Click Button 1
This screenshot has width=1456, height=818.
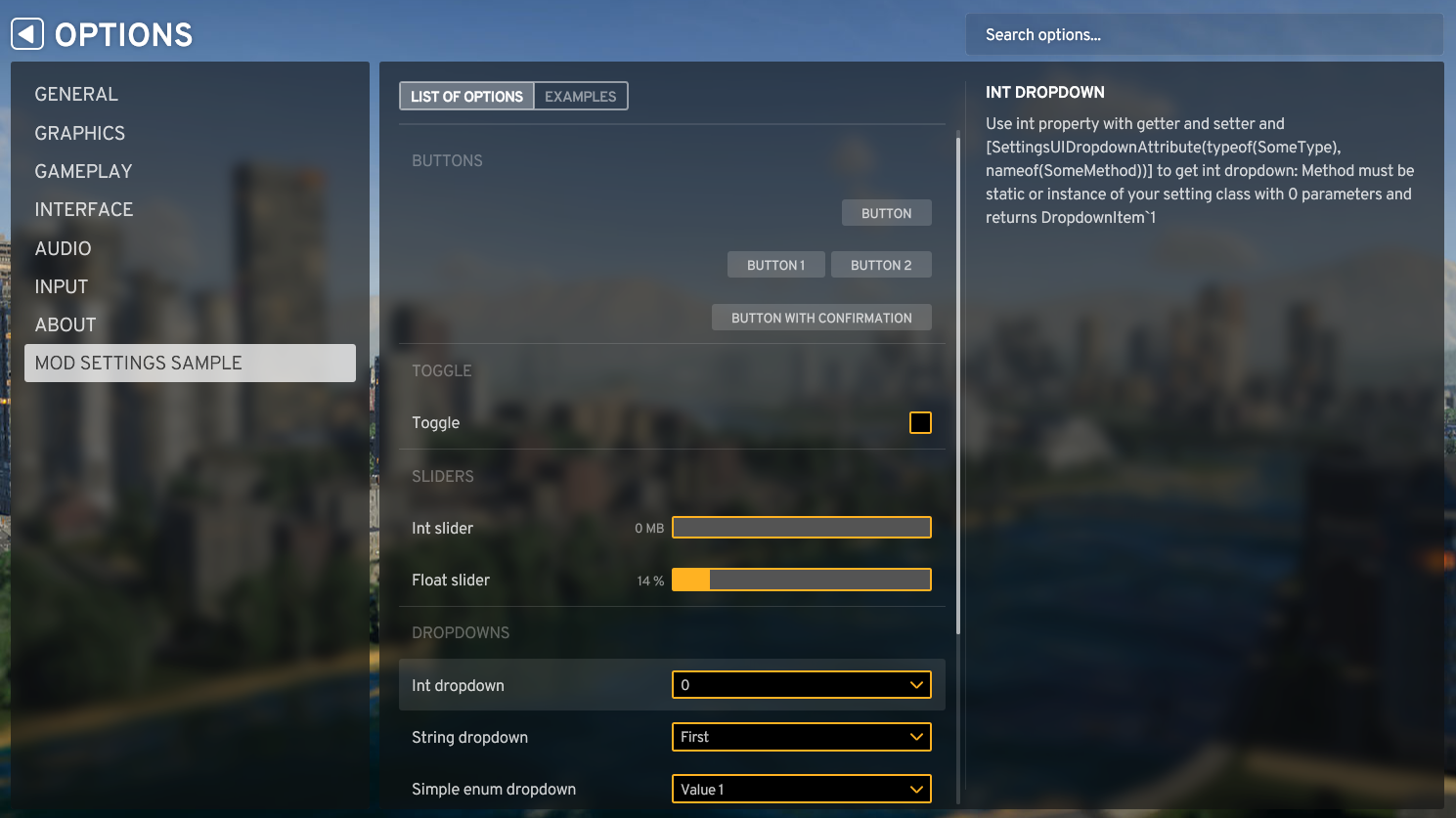tap(775, 264)
